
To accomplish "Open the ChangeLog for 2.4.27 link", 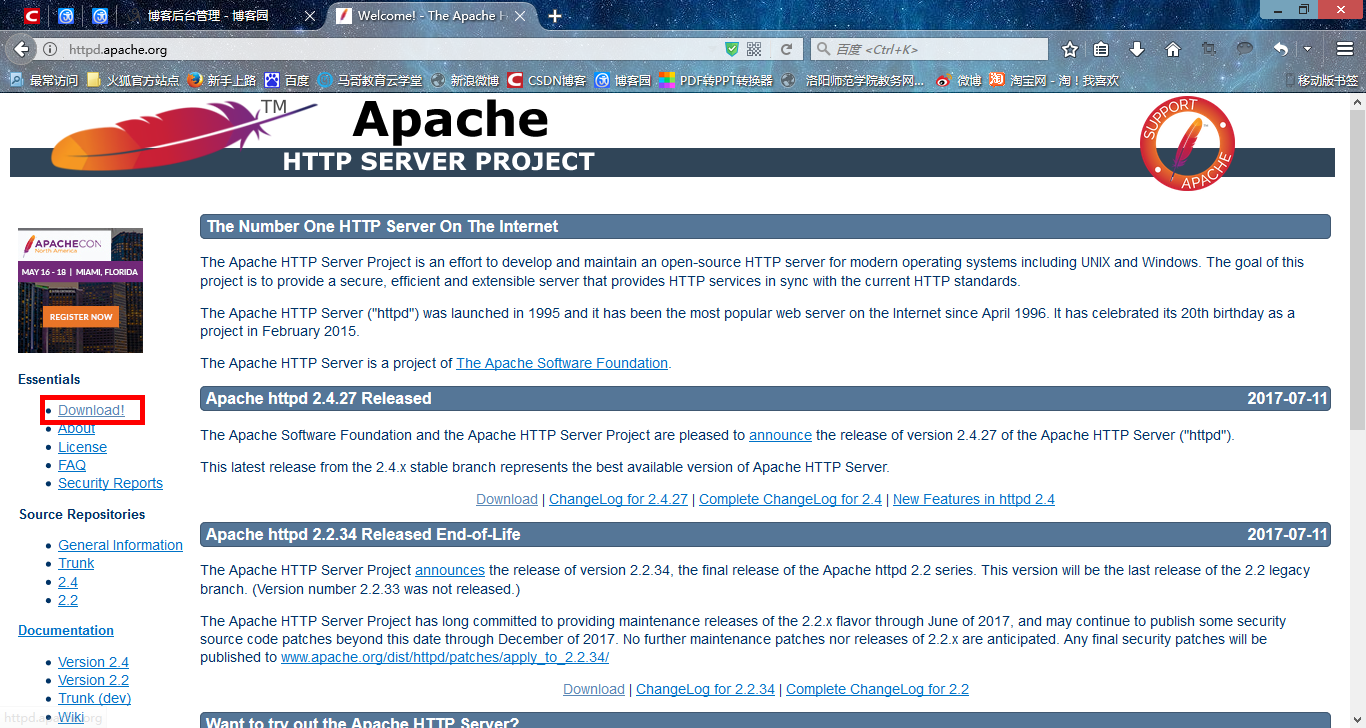I will 618,499.
